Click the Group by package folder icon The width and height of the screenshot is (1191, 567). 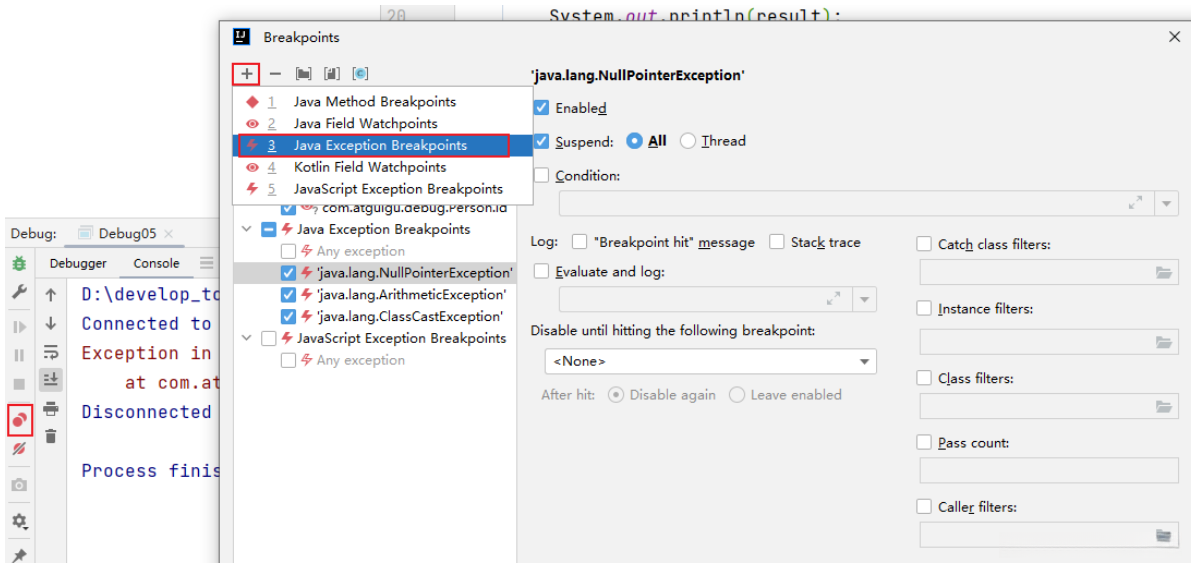pos(304,74)
